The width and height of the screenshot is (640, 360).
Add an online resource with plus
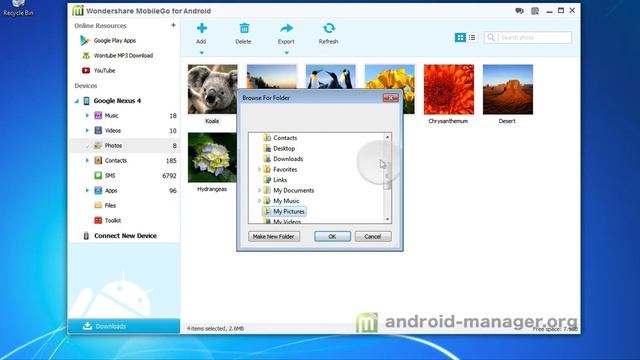173,25
